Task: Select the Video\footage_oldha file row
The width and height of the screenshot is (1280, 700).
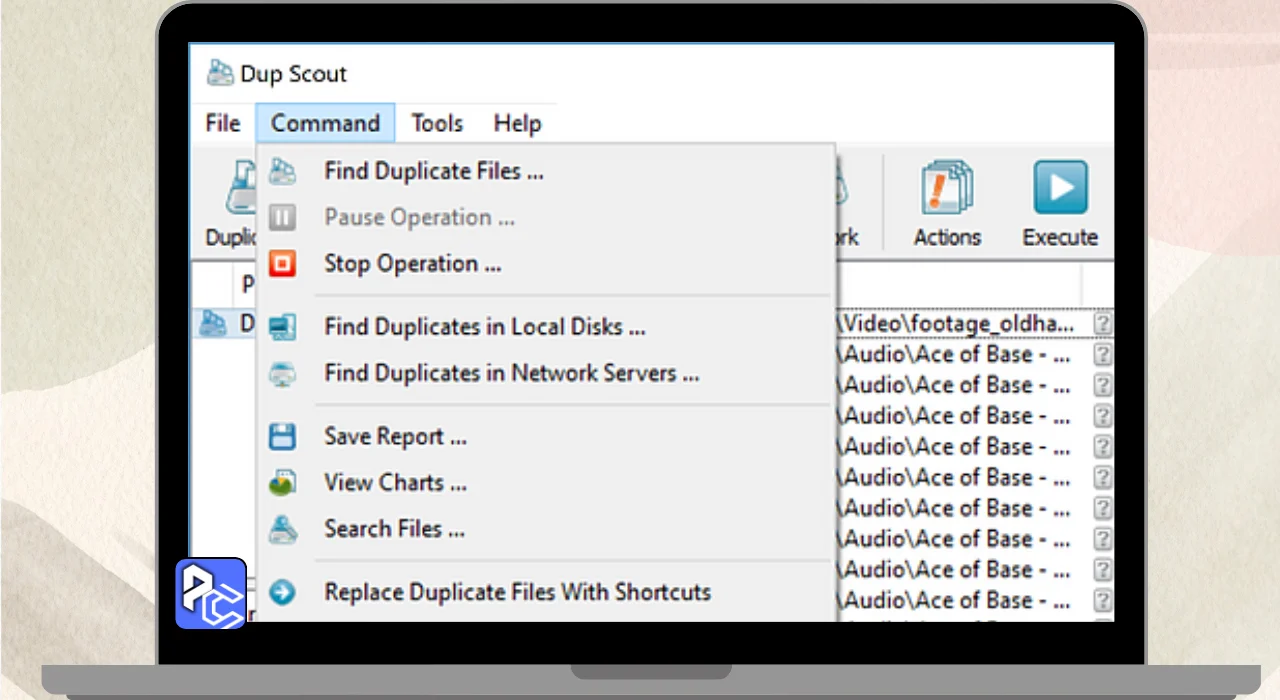Action: [960, 324]
